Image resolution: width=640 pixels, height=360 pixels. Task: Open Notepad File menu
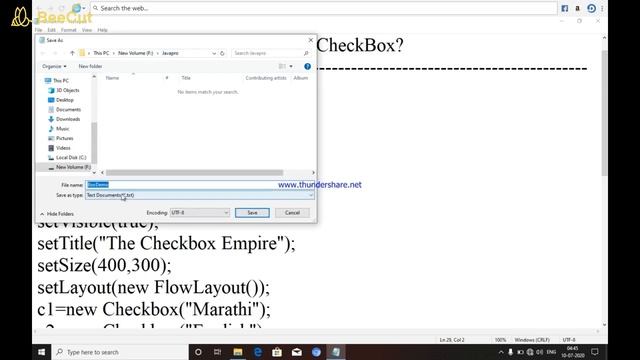(38, 30)
